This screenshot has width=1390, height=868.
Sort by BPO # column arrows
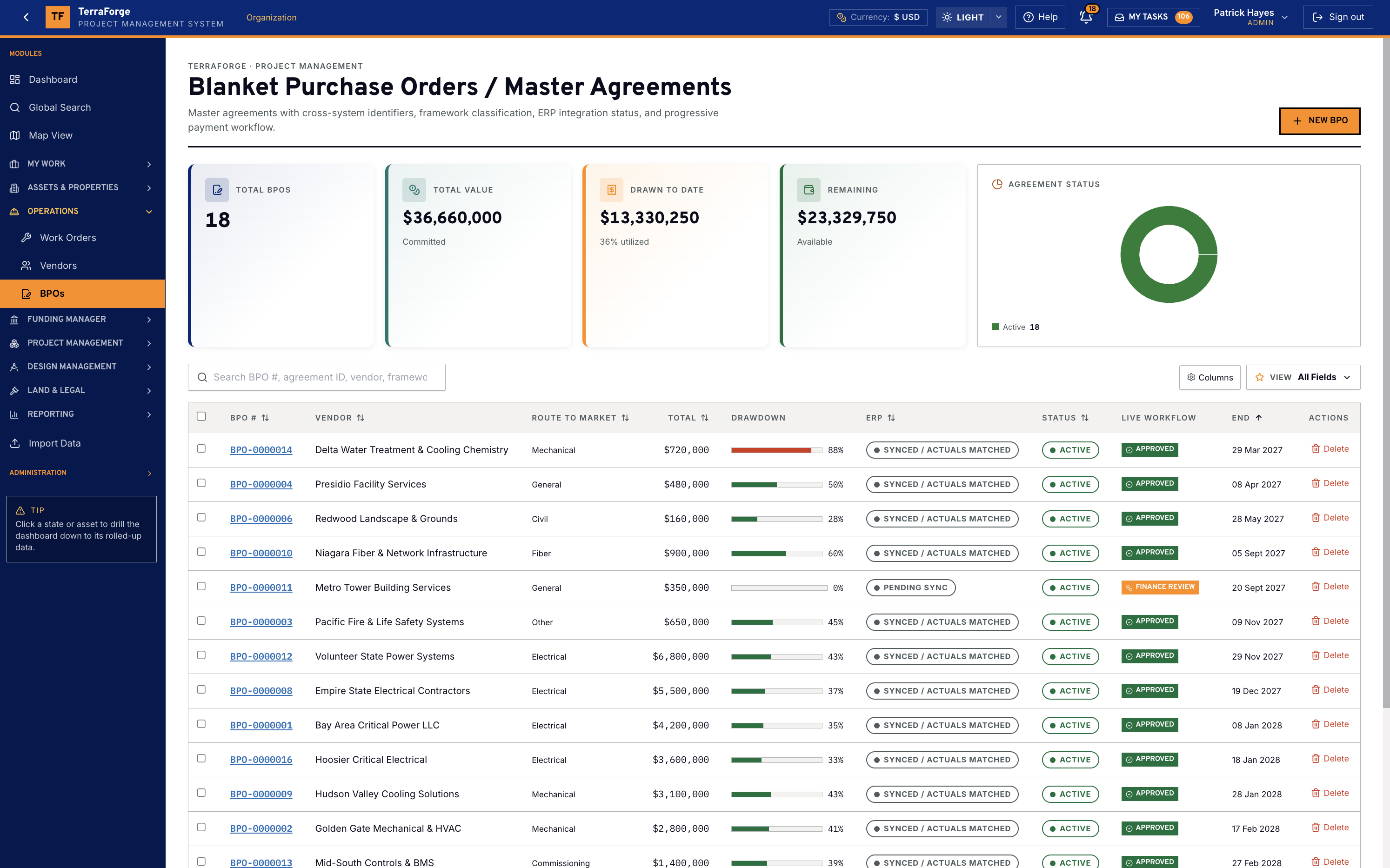point(265,418)
